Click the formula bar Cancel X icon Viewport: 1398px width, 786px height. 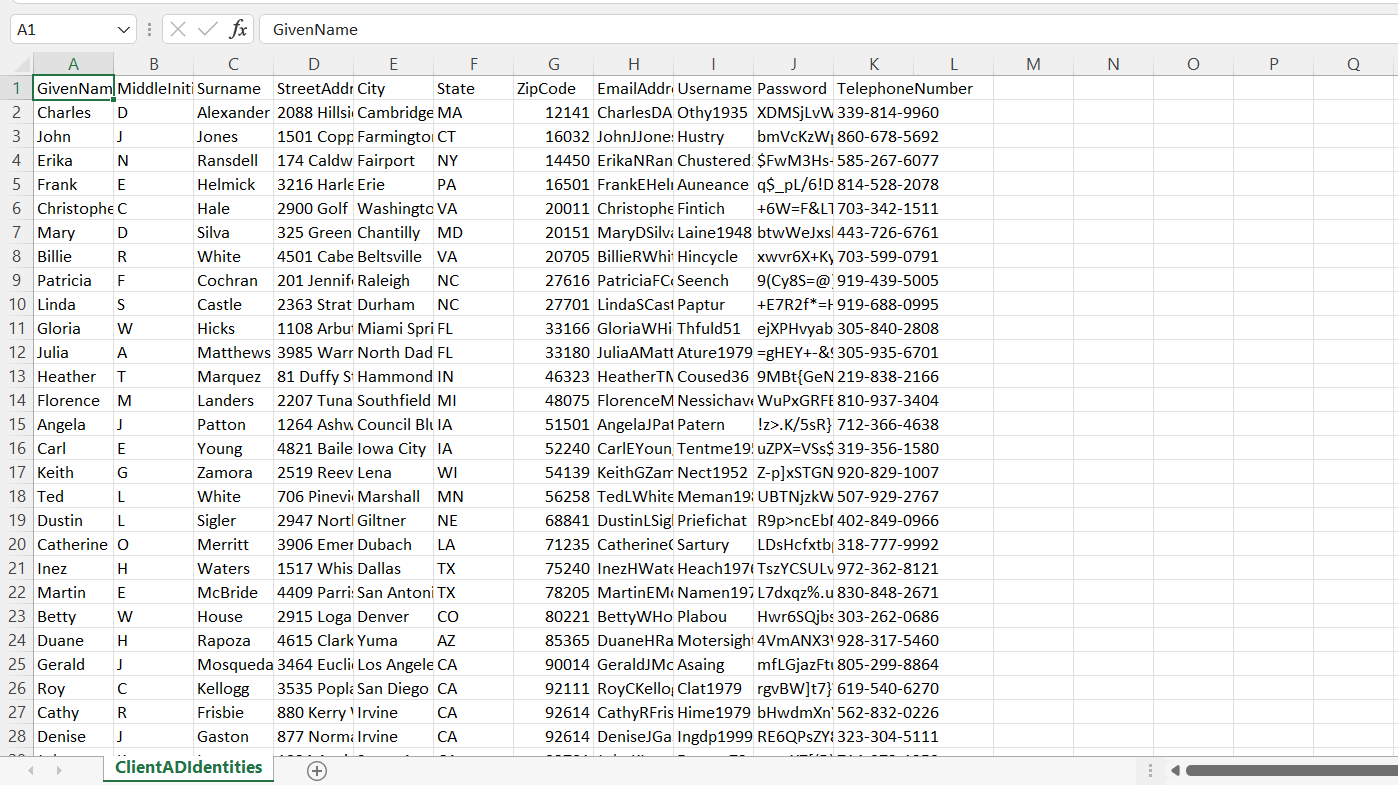pos(178,30)
